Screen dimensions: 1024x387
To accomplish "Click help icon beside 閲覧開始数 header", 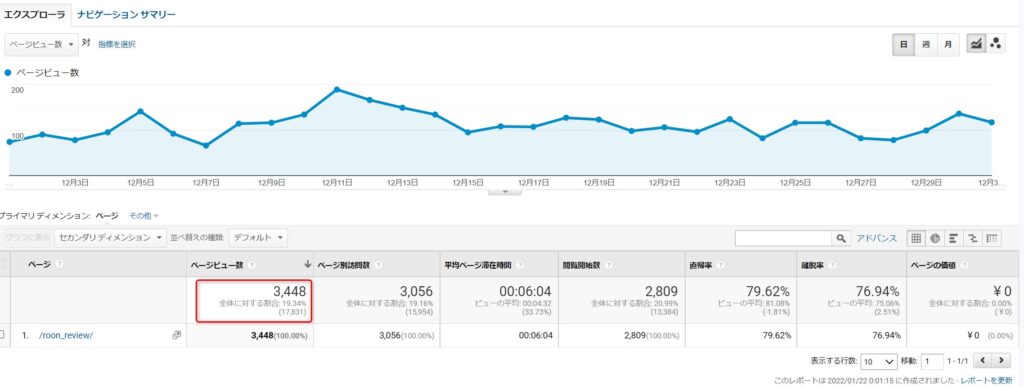I will coord(609,265).
